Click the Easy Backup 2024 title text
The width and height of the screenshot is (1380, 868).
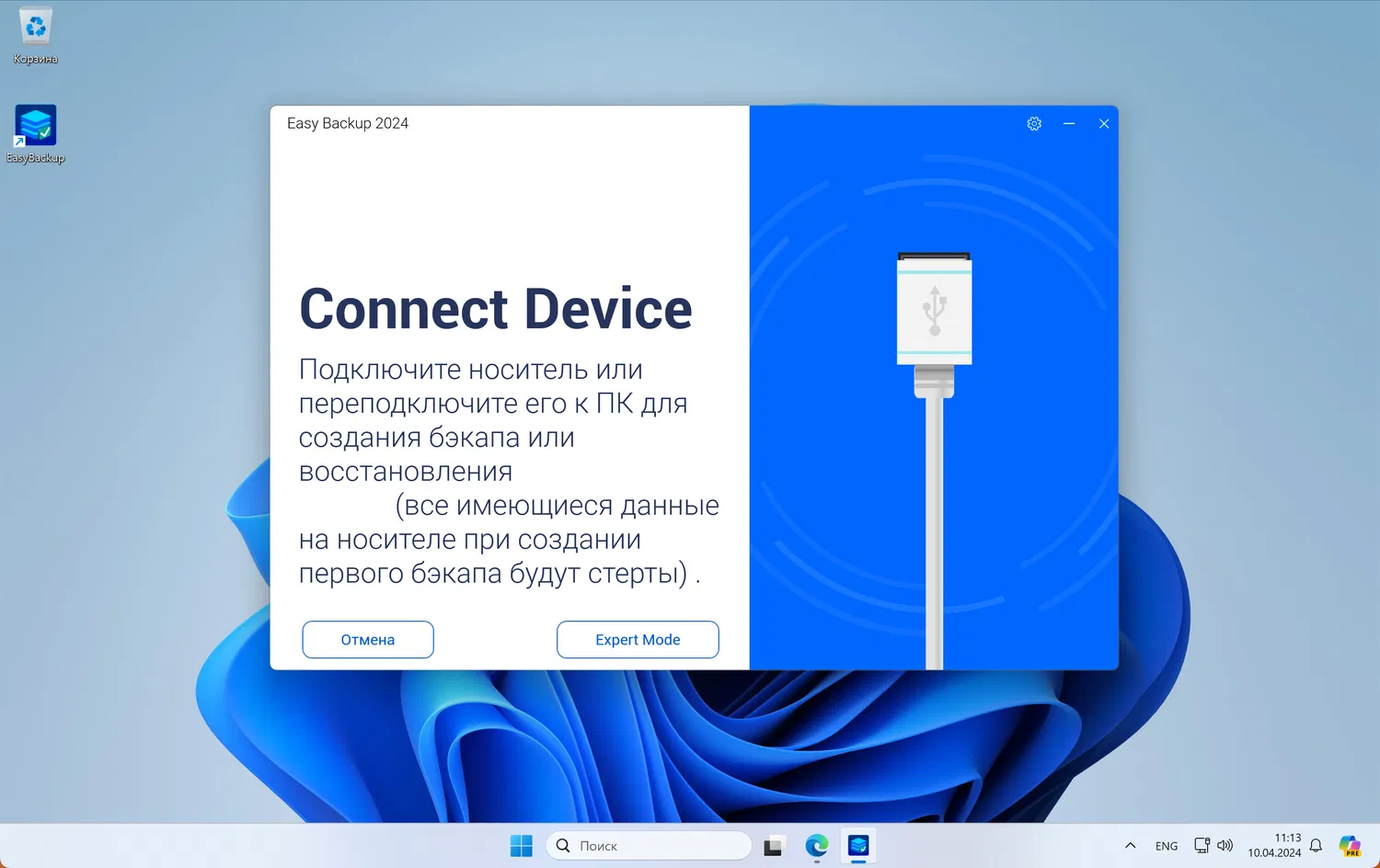click(348, 123)
